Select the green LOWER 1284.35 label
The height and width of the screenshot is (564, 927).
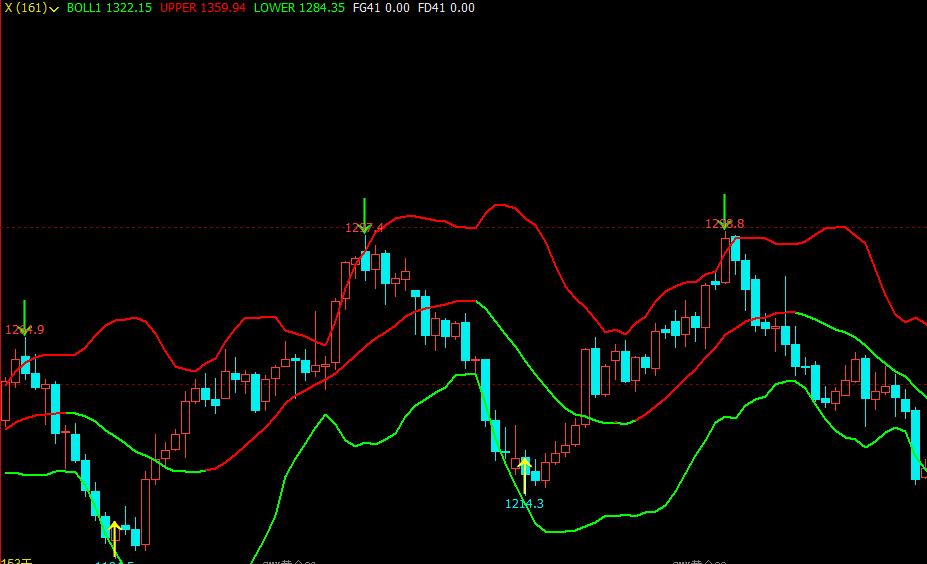(299, 8)
